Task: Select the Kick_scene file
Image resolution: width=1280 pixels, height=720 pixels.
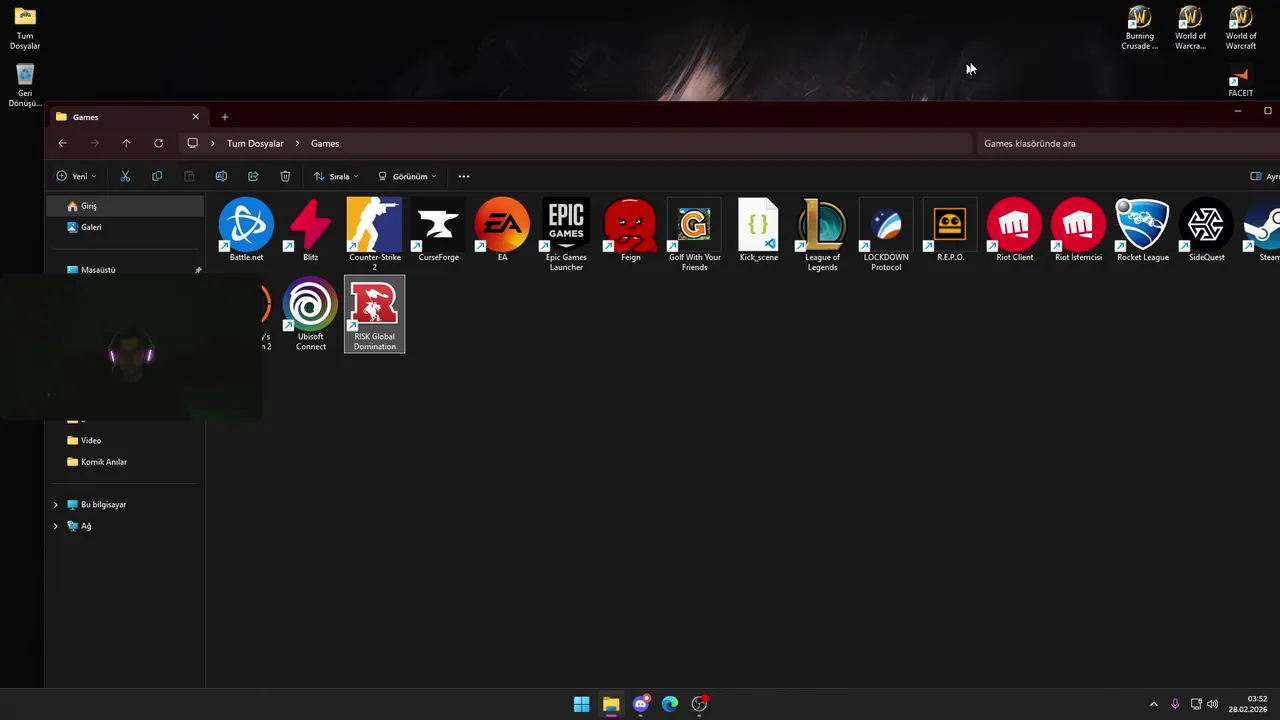Action: coord(758,231)
